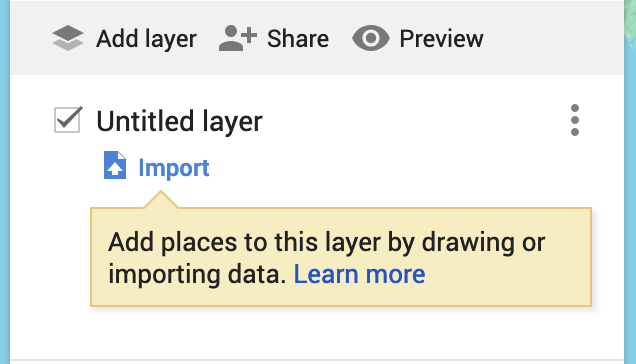This screenshot has height=364, width=636.
Task: Click blank gray toolbar area beside Preview
Action: 554,38
